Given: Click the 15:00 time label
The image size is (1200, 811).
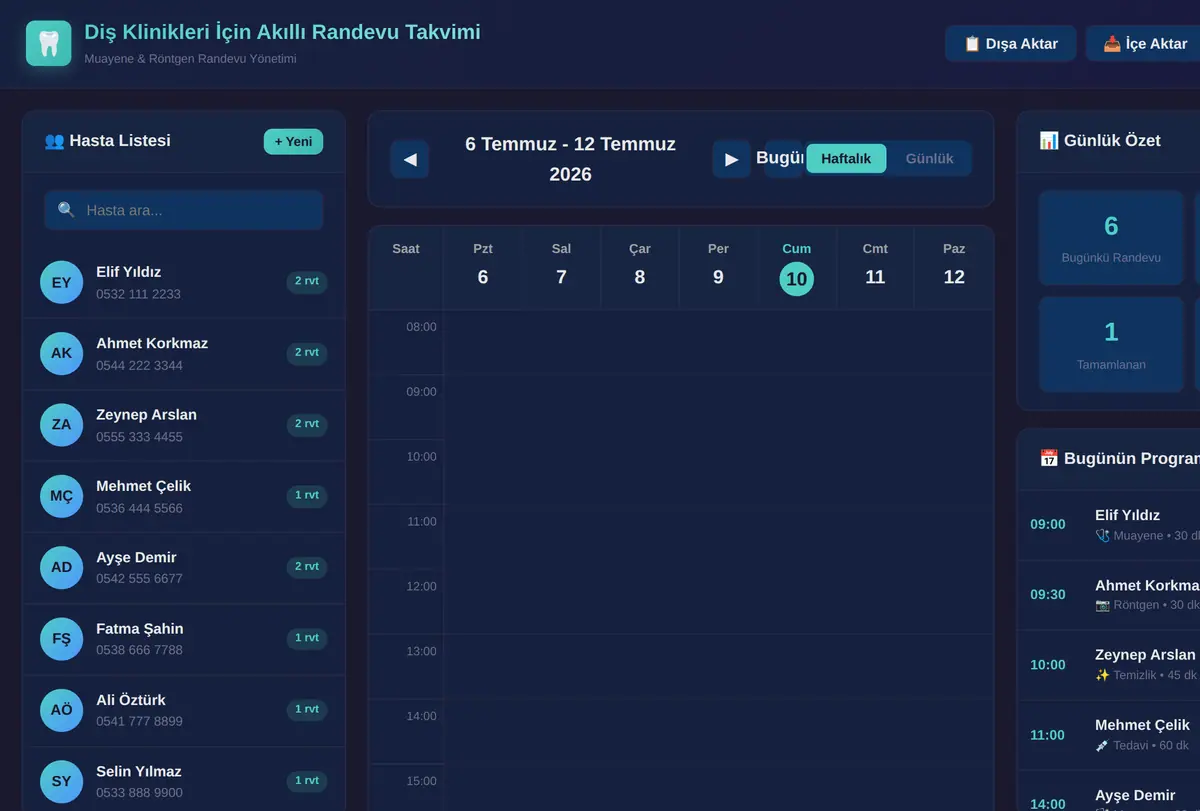Looking at the screenshot, I should [421, 781].
